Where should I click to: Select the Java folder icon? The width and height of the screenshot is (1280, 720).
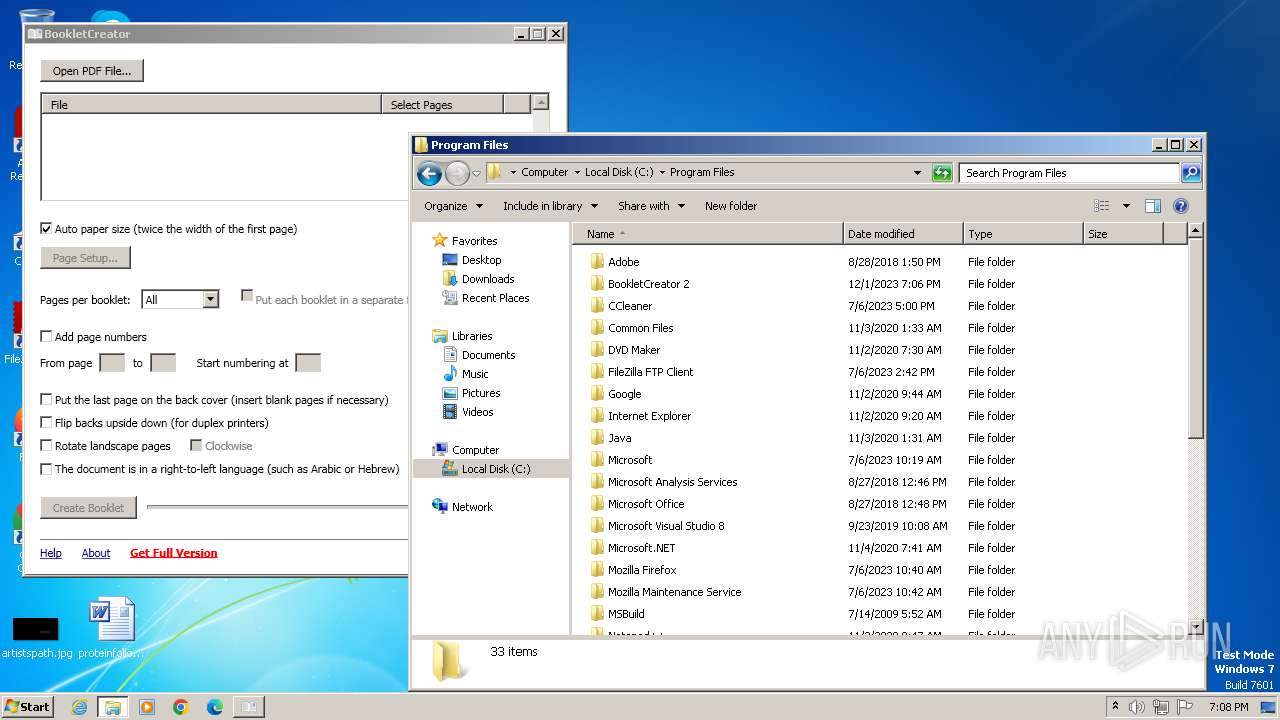coord(597,438)
